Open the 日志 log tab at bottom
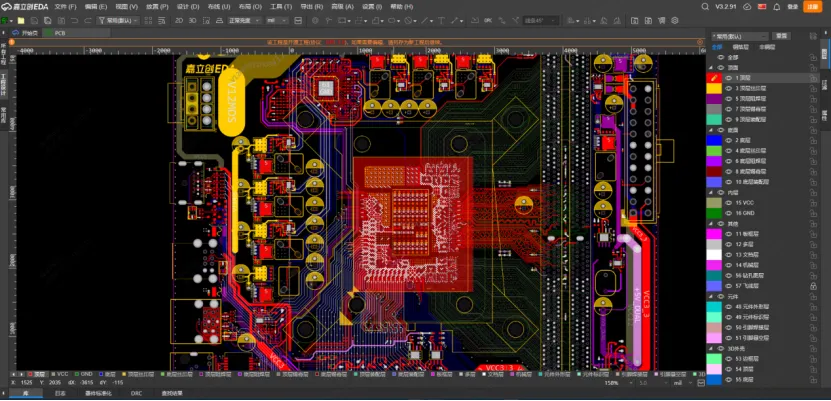831x401 pixels. [60, 393]
